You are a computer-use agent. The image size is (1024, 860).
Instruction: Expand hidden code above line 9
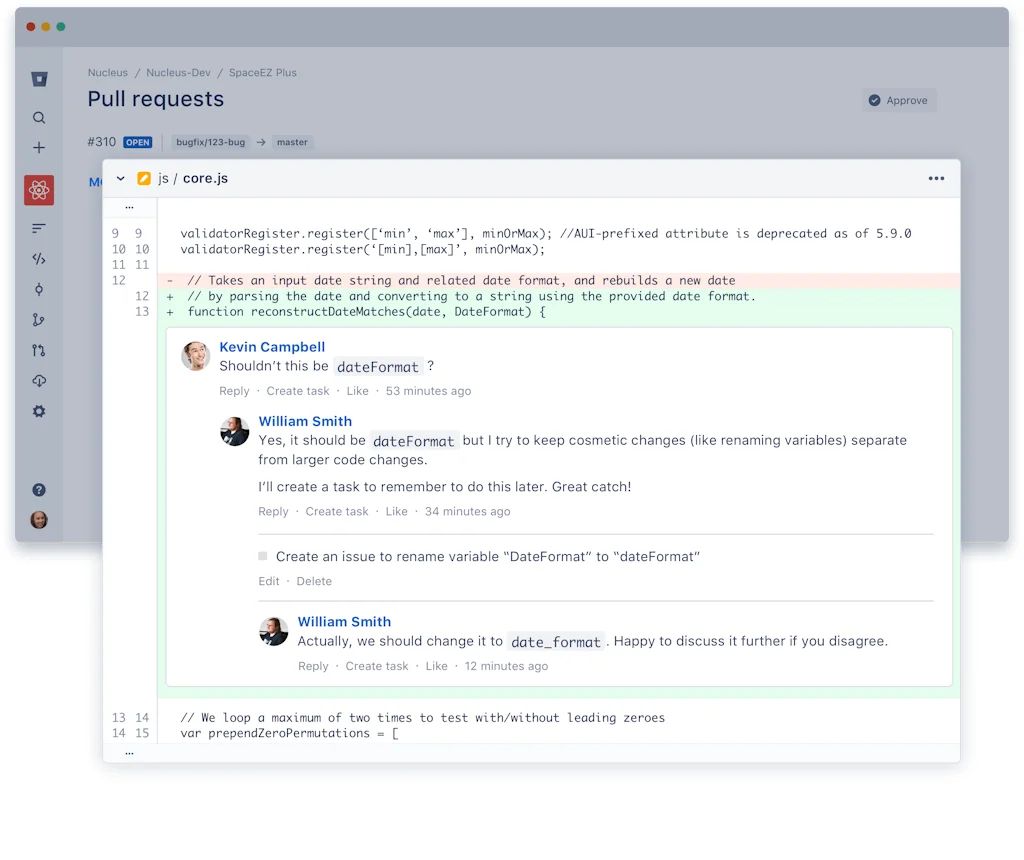click(x=129, y=207)
